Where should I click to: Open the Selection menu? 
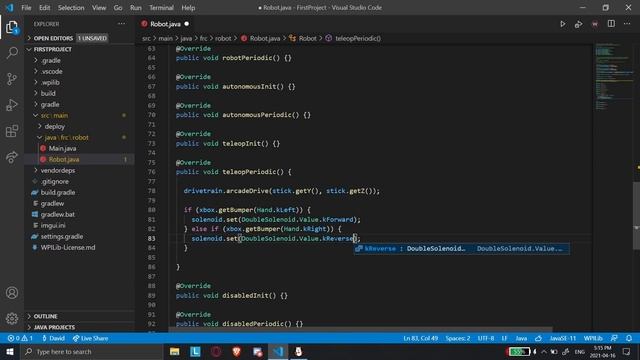(x=71, y=7)
